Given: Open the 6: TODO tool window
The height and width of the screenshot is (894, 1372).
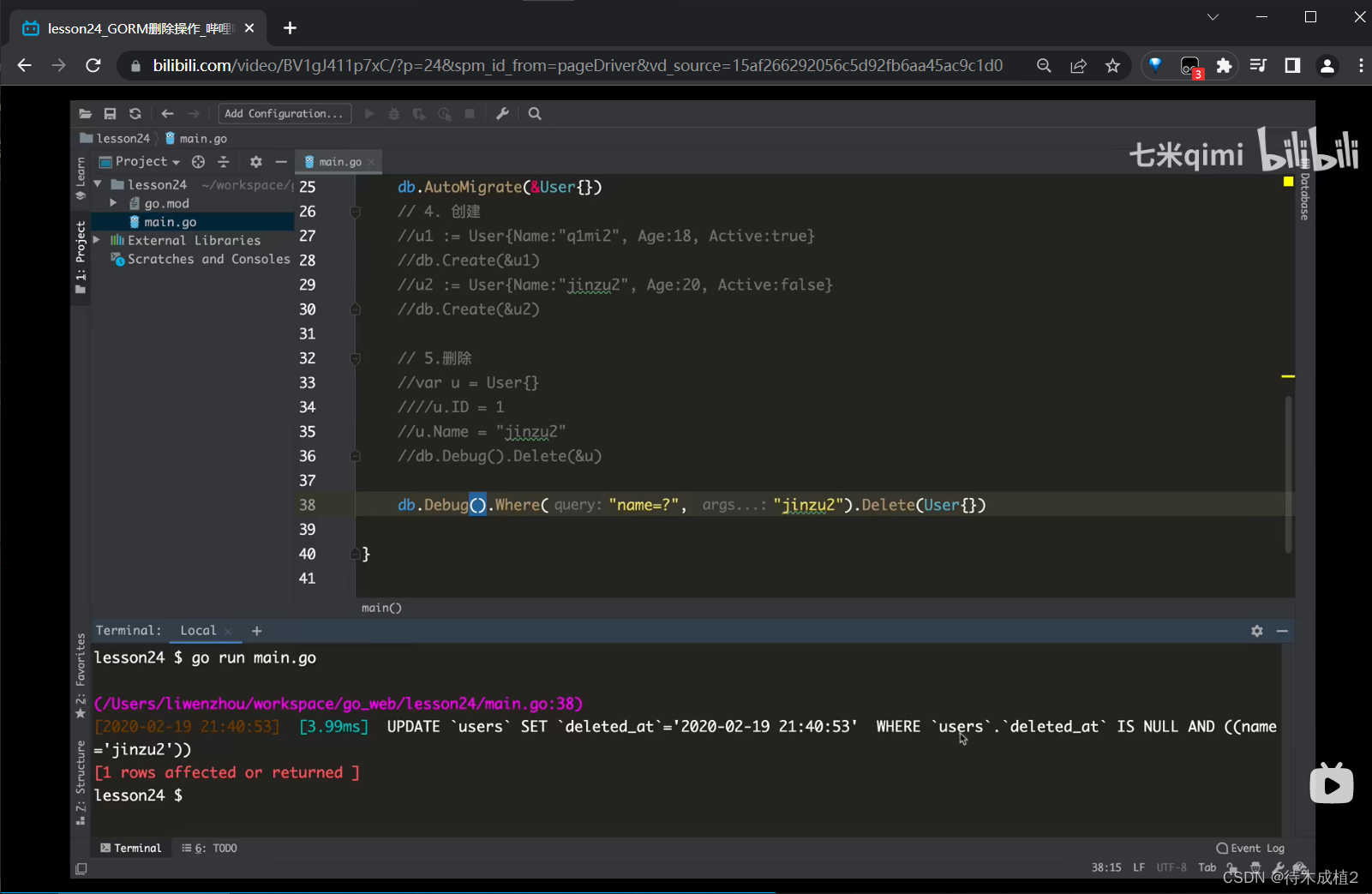Looking at the screenshot, I should [209, 848].
